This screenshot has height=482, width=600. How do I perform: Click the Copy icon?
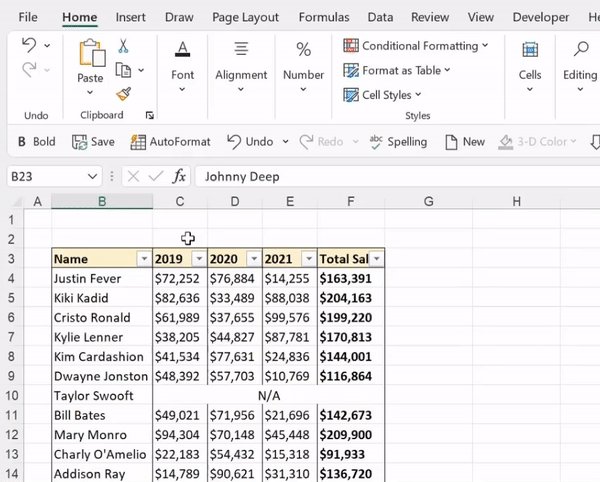coord(123,70)
